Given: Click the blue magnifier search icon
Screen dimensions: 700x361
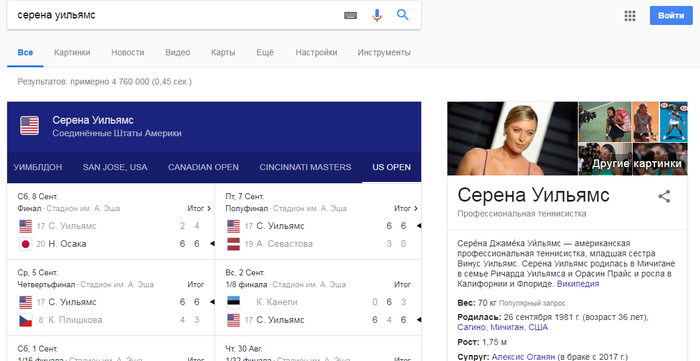Looking at the screenshot, I should tap(403, 15).
